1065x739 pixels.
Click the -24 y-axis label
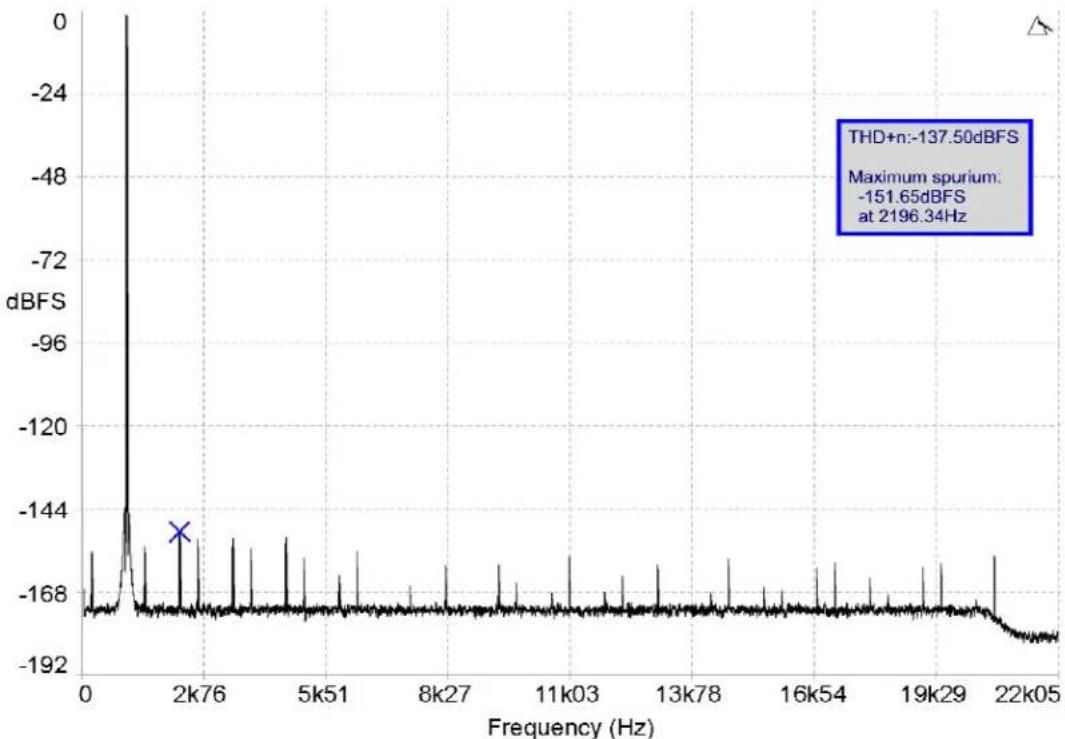[x=50, y=93]
